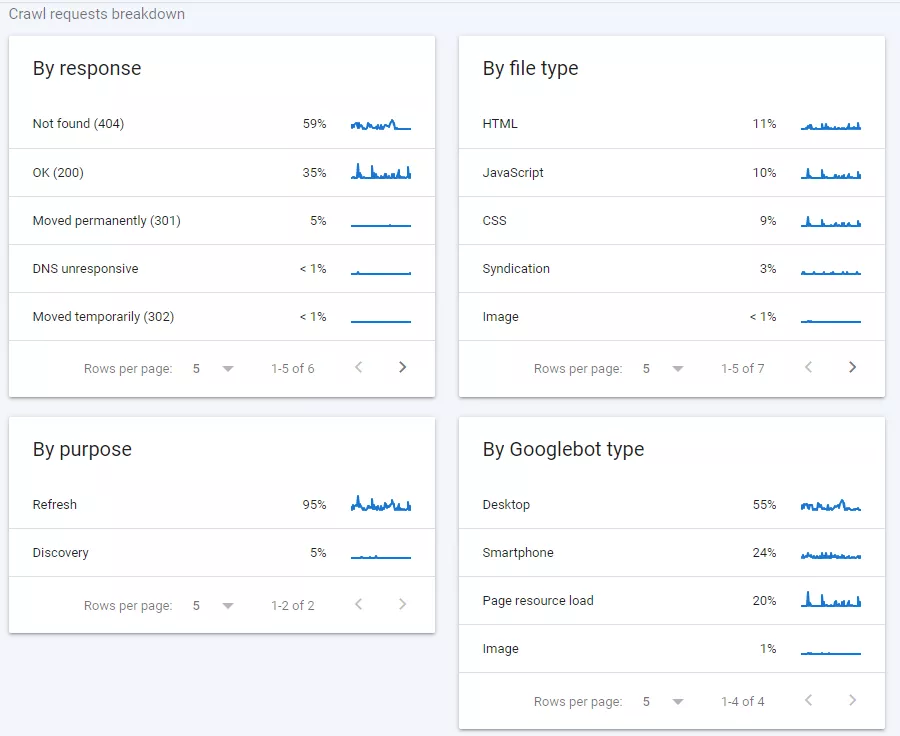Open the HTML file type row
900x736 pixels.
coord(672,124)
